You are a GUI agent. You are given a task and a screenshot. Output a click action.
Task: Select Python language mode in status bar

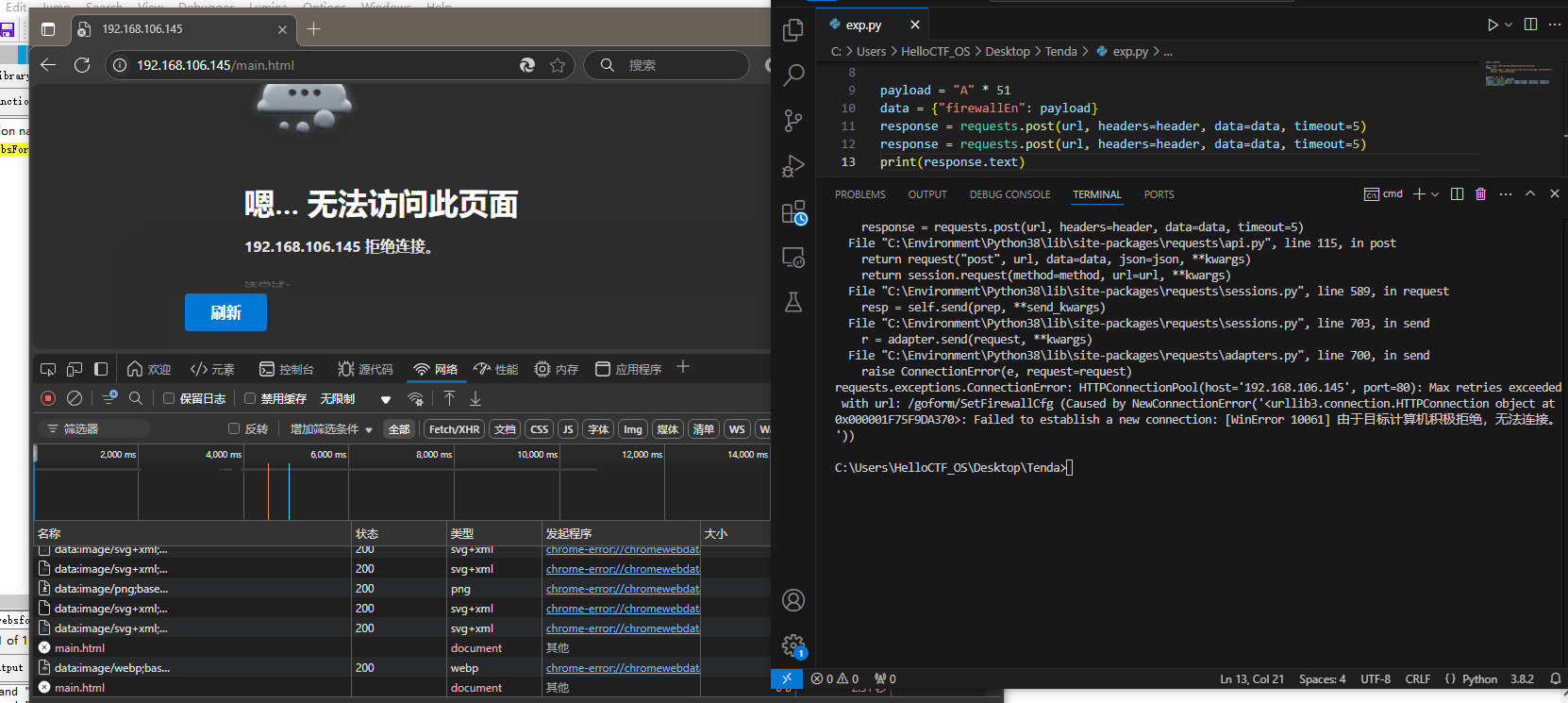[1479, 678]
